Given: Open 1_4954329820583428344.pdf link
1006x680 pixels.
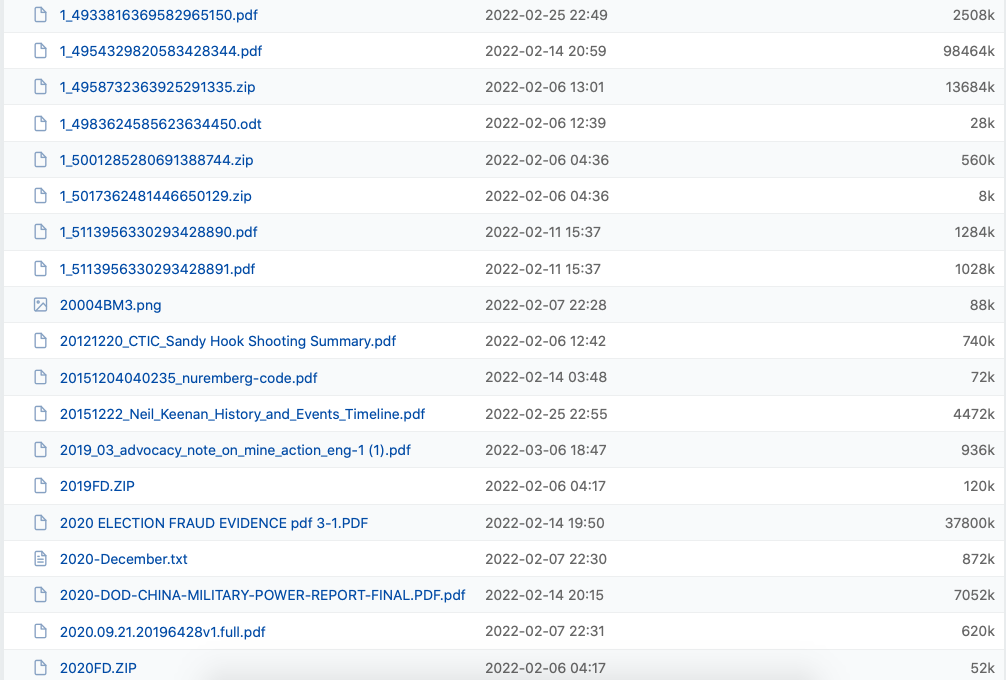Looking at the screenshot, I should (x=161, y=51).
